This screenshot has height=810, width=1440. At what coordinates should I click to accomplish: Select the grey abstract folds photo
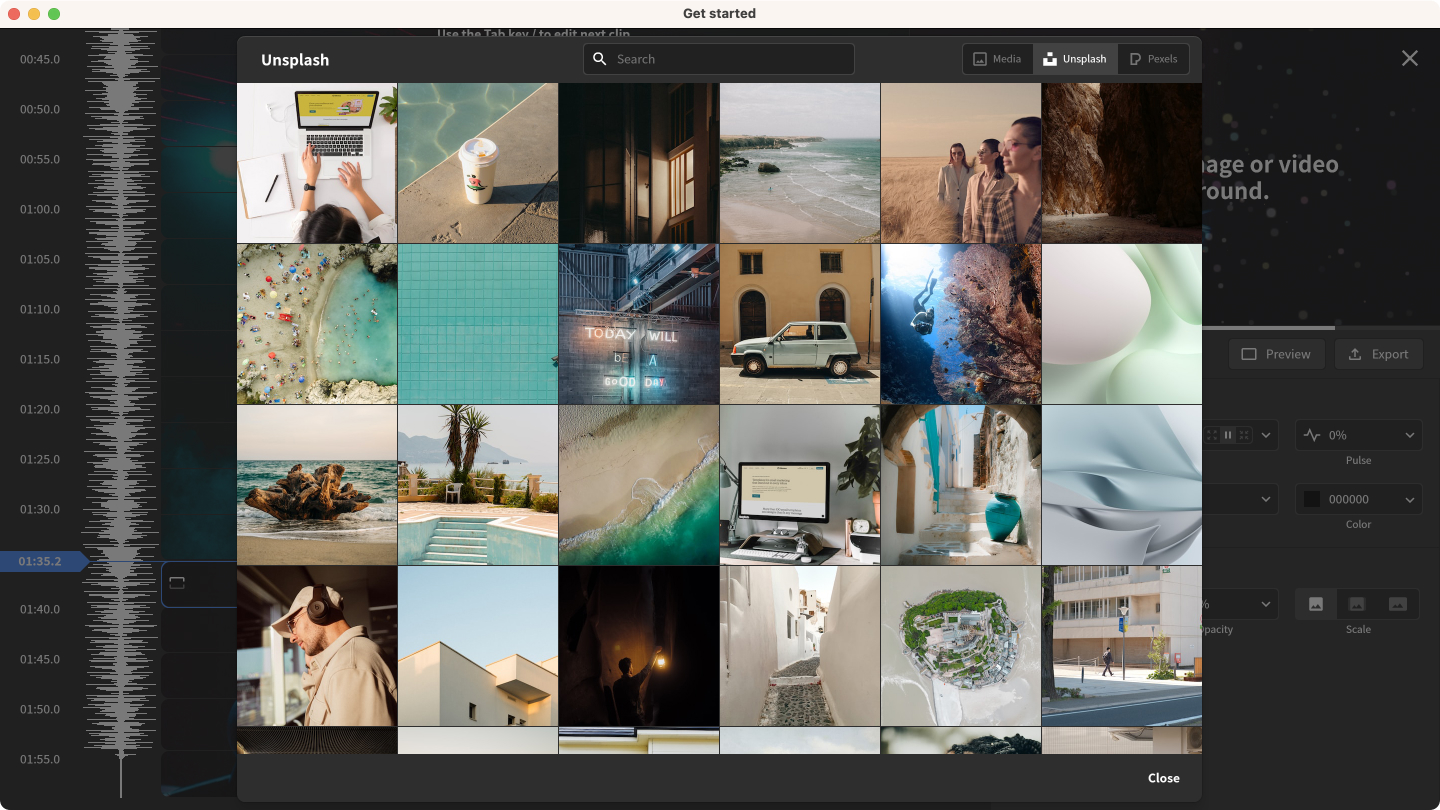coord(1122,485)
